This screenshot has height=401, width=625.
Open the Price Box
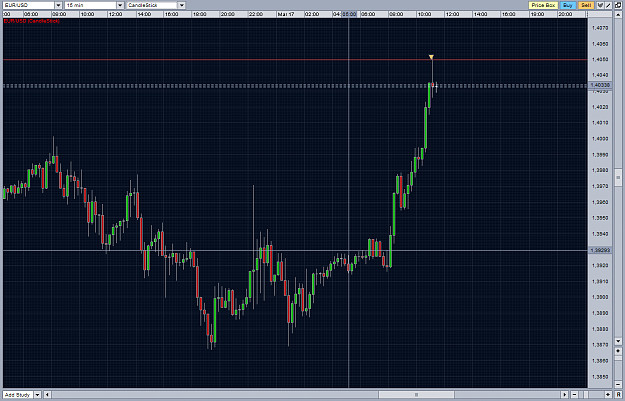click(x=543, y=5)
